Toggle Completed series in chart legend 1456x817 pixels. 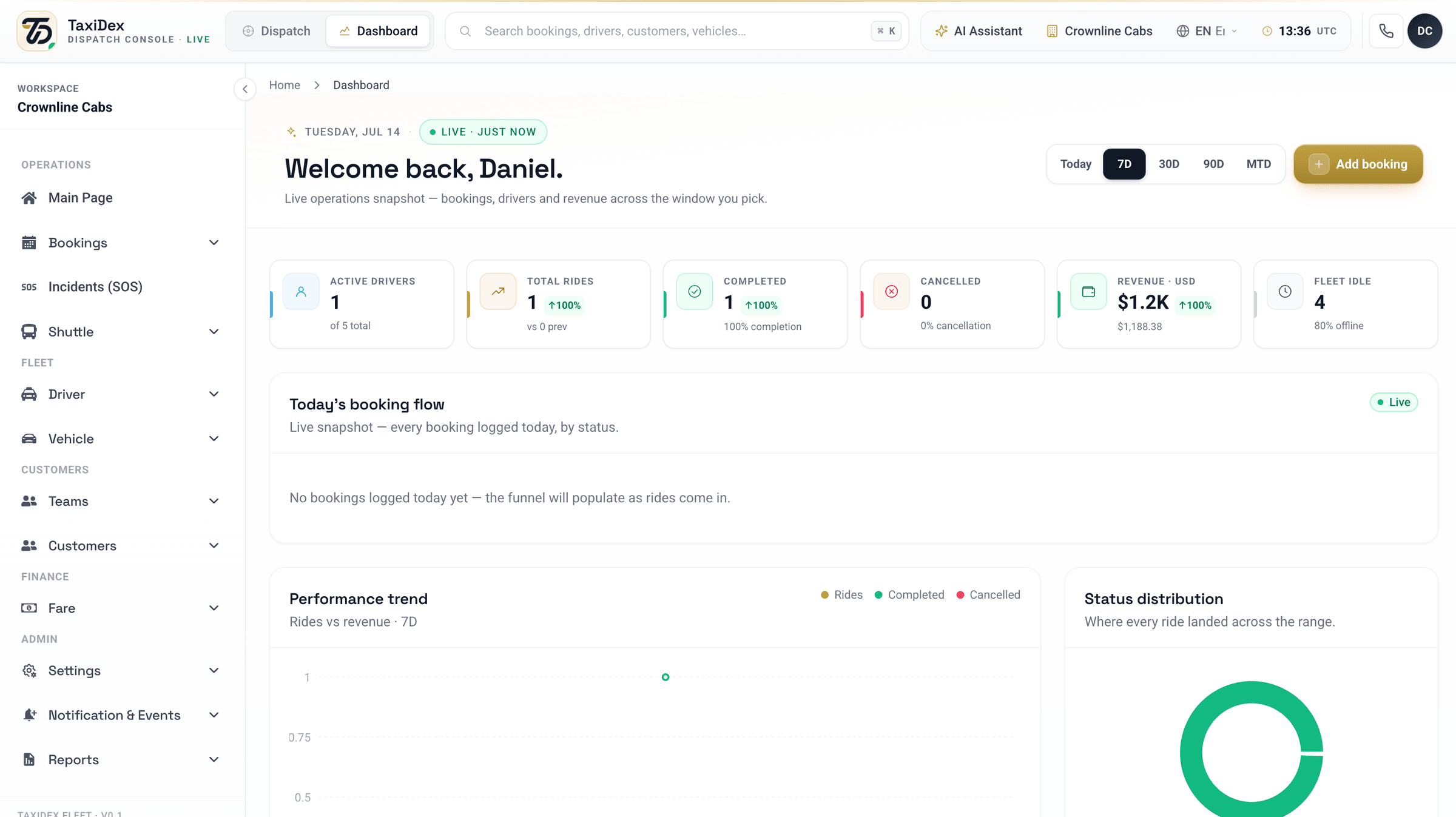pyautogui.click(x=909, y=595)
